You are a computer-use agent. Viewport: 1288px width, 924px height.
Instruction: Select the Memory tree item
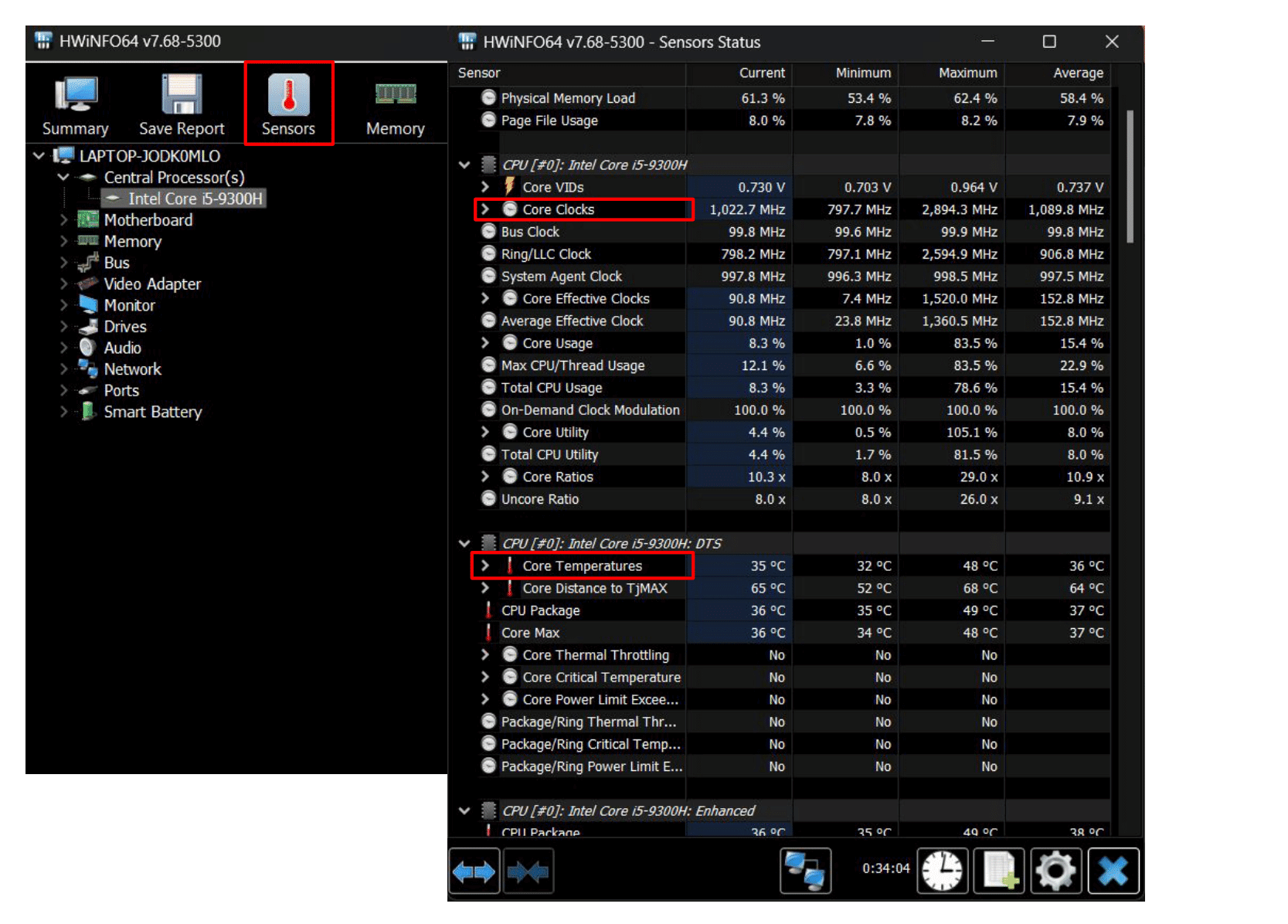(x=132, y=242)
